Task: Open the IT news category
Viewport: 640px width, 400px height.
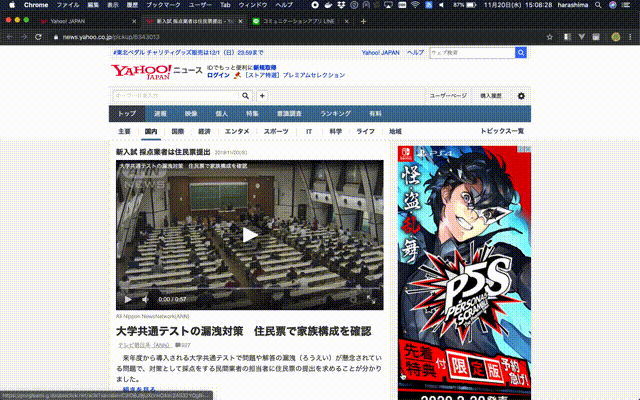Action: [x=309, y=131]
